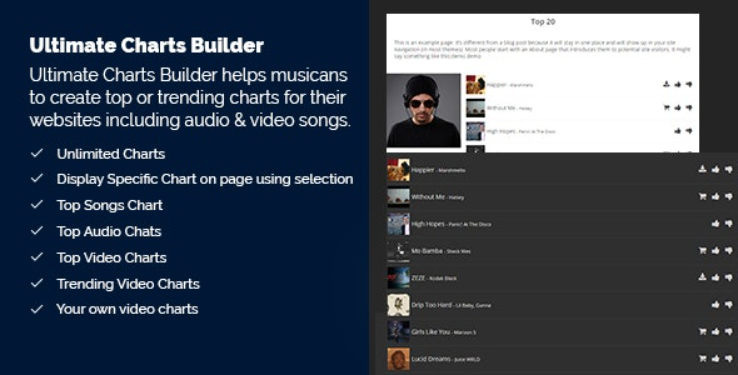Click cart icon on Without Me dark row

(x=702, y=197)
